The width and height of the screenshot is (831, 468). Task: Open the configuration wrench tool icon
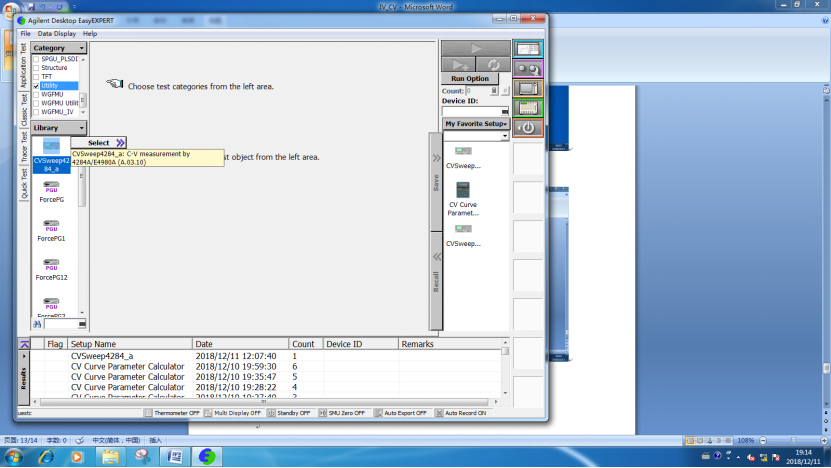point(528,69)
